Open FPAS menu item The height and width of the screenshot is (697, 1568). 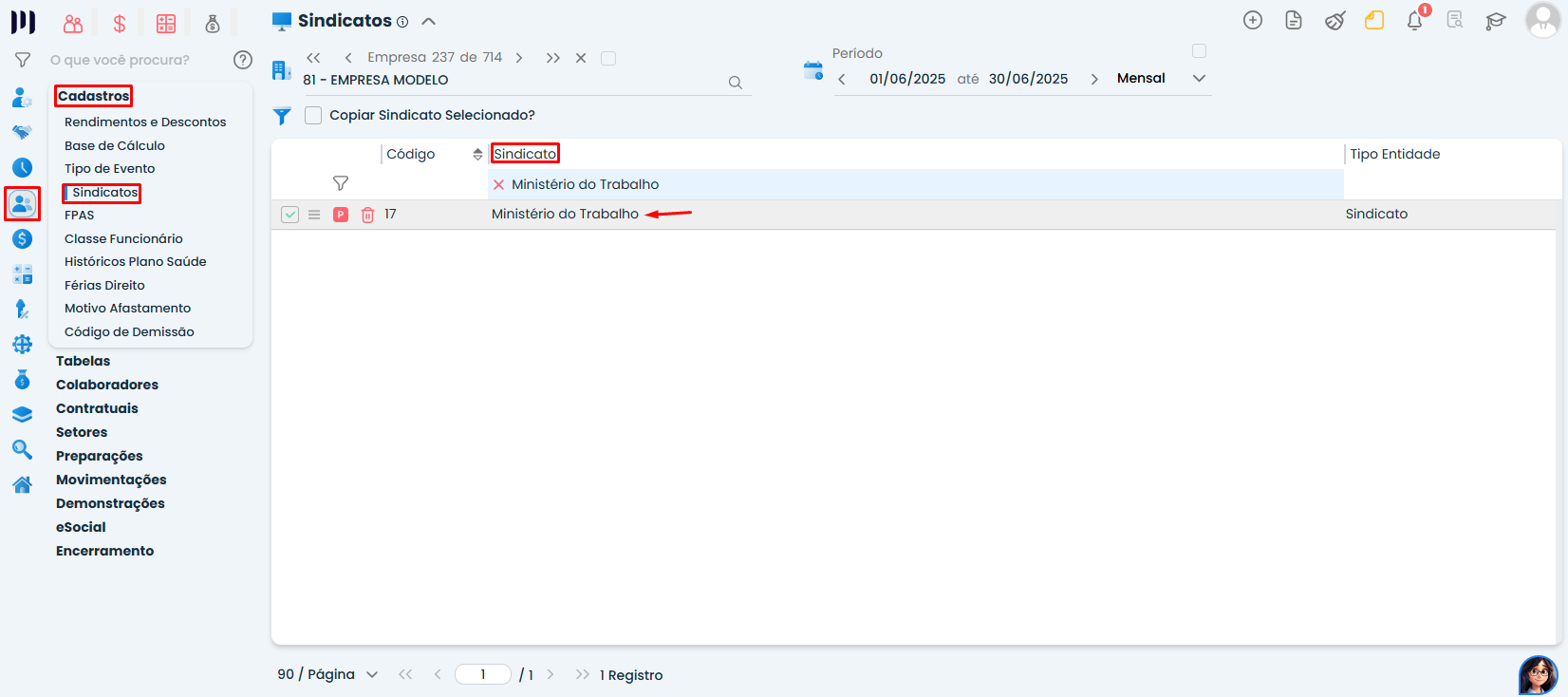pos(80,215)
